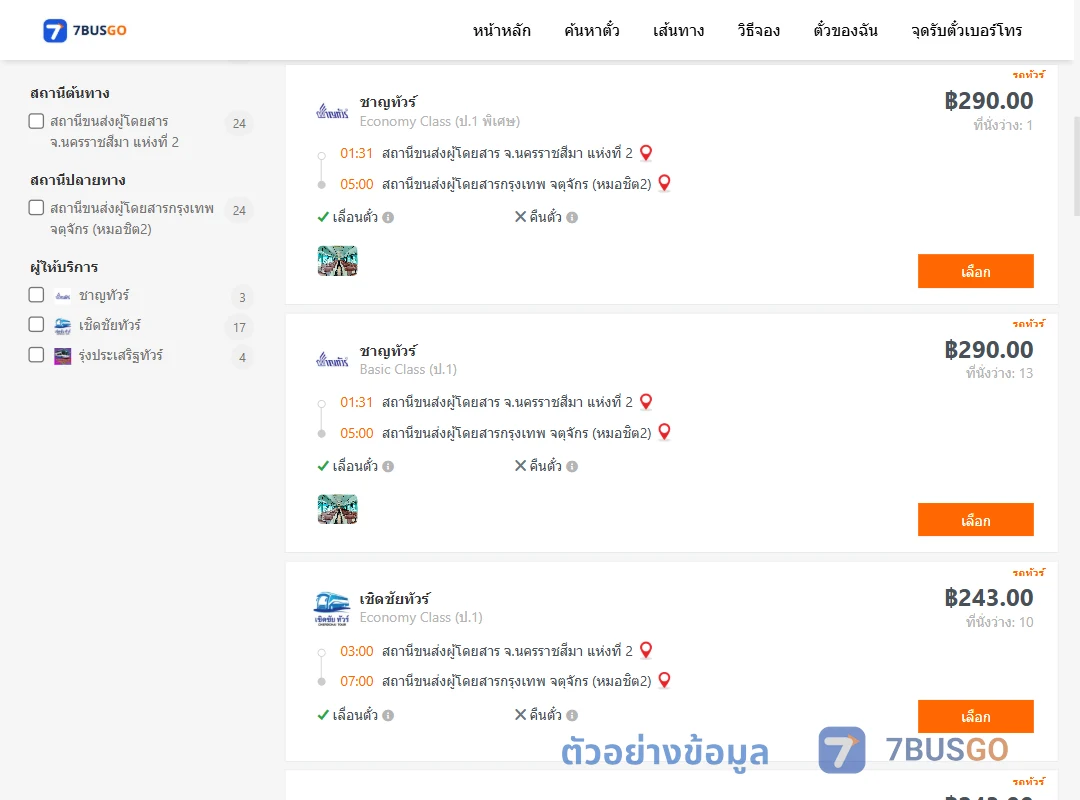1080x800 pixels.
Task: Click the 7BUSGO logo in header
Action: pos(85,30)
